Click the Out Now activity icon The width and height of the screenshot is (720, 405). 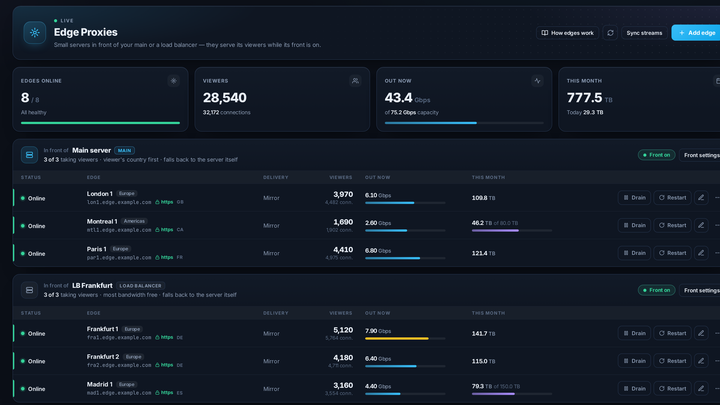coord(537,81)
